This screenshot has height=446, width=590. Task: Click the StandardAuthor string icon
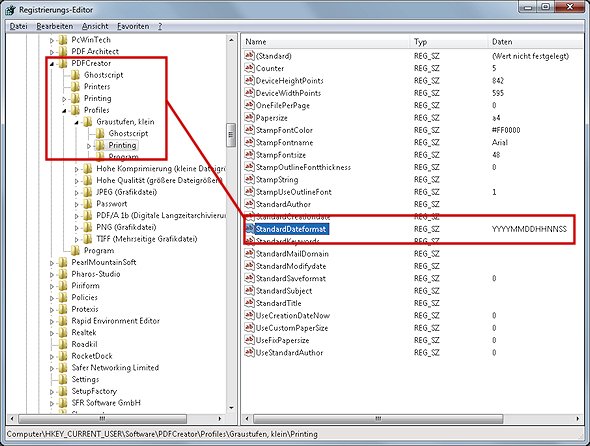click(x=249, y=204)
